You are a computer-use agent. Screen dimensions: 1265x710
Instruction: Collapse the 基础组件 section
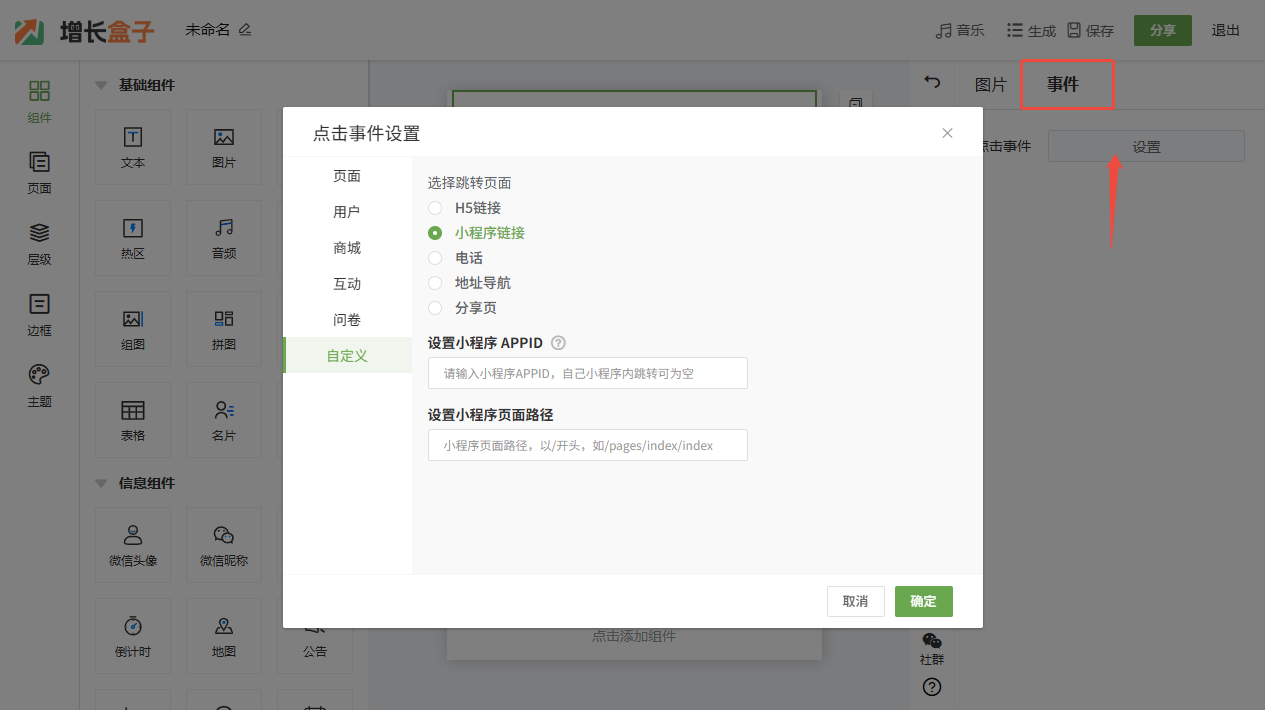[x=101, y=85]
